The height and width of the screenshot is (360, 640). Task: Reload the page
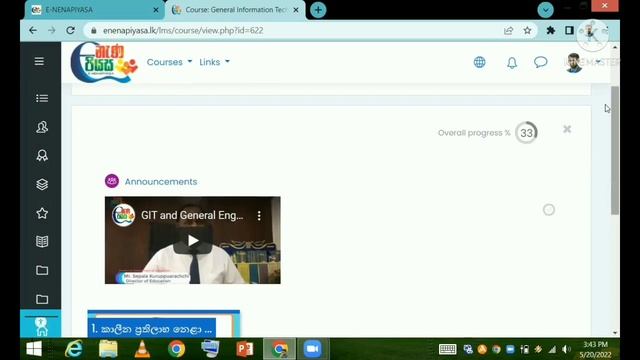click(70, 31)
